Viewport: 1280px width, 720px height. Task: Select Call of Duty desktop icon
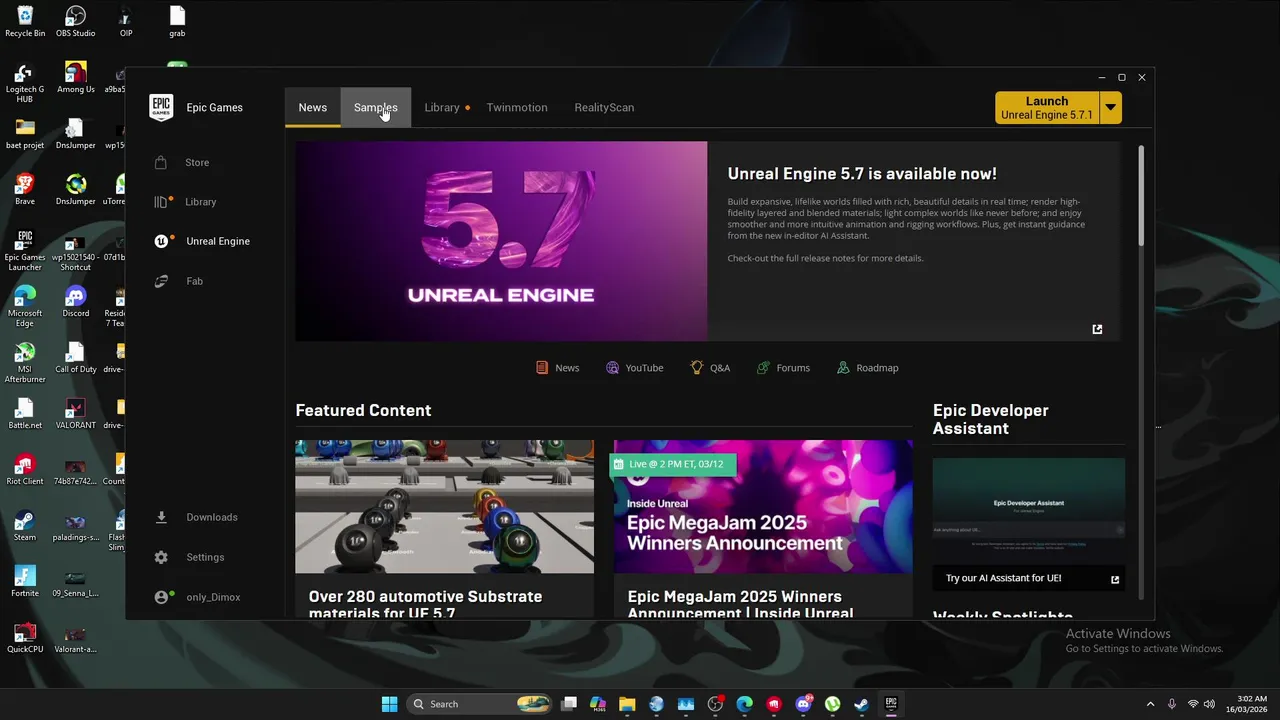coord(76,359)
